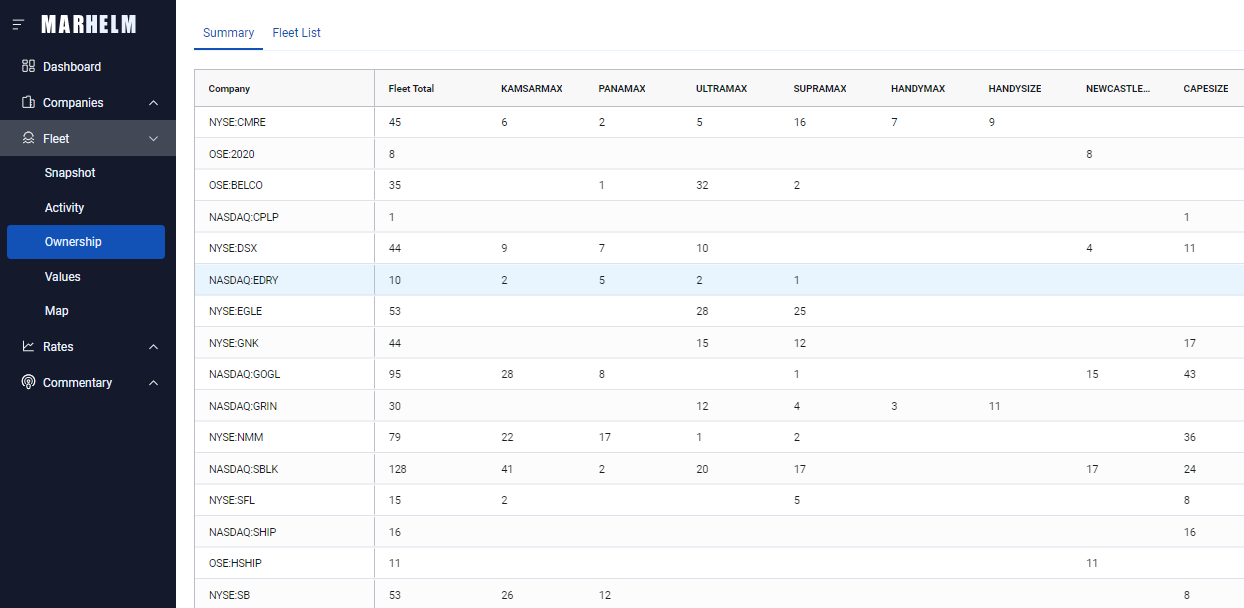Select the NYSE:CMRE row
1244x608 pixels.
pyautogui.click(x=719, y=122)
